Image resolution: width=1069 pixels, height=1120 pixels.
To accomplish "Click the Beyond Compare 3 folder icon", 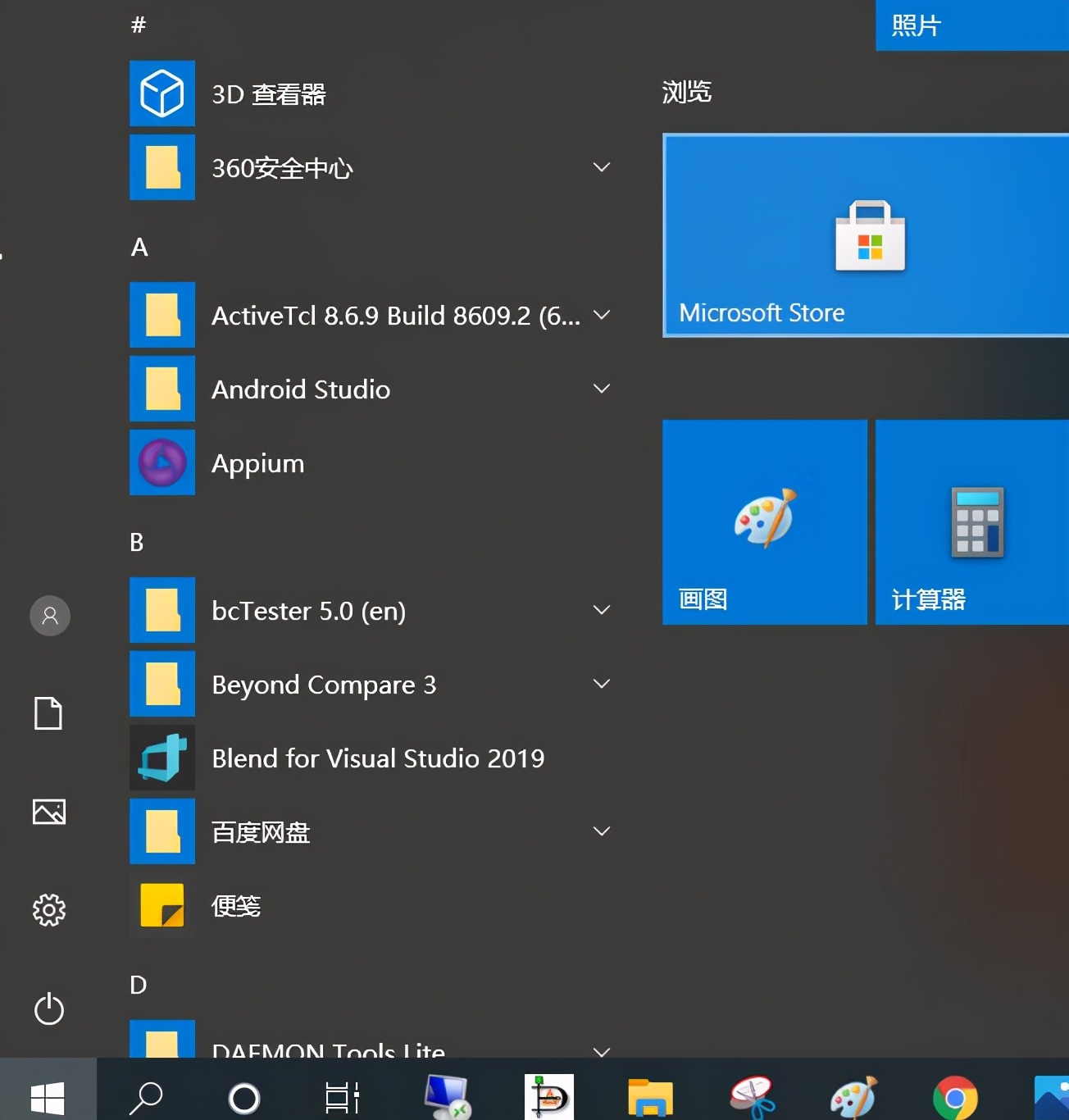I will click(x=162, y=684).
